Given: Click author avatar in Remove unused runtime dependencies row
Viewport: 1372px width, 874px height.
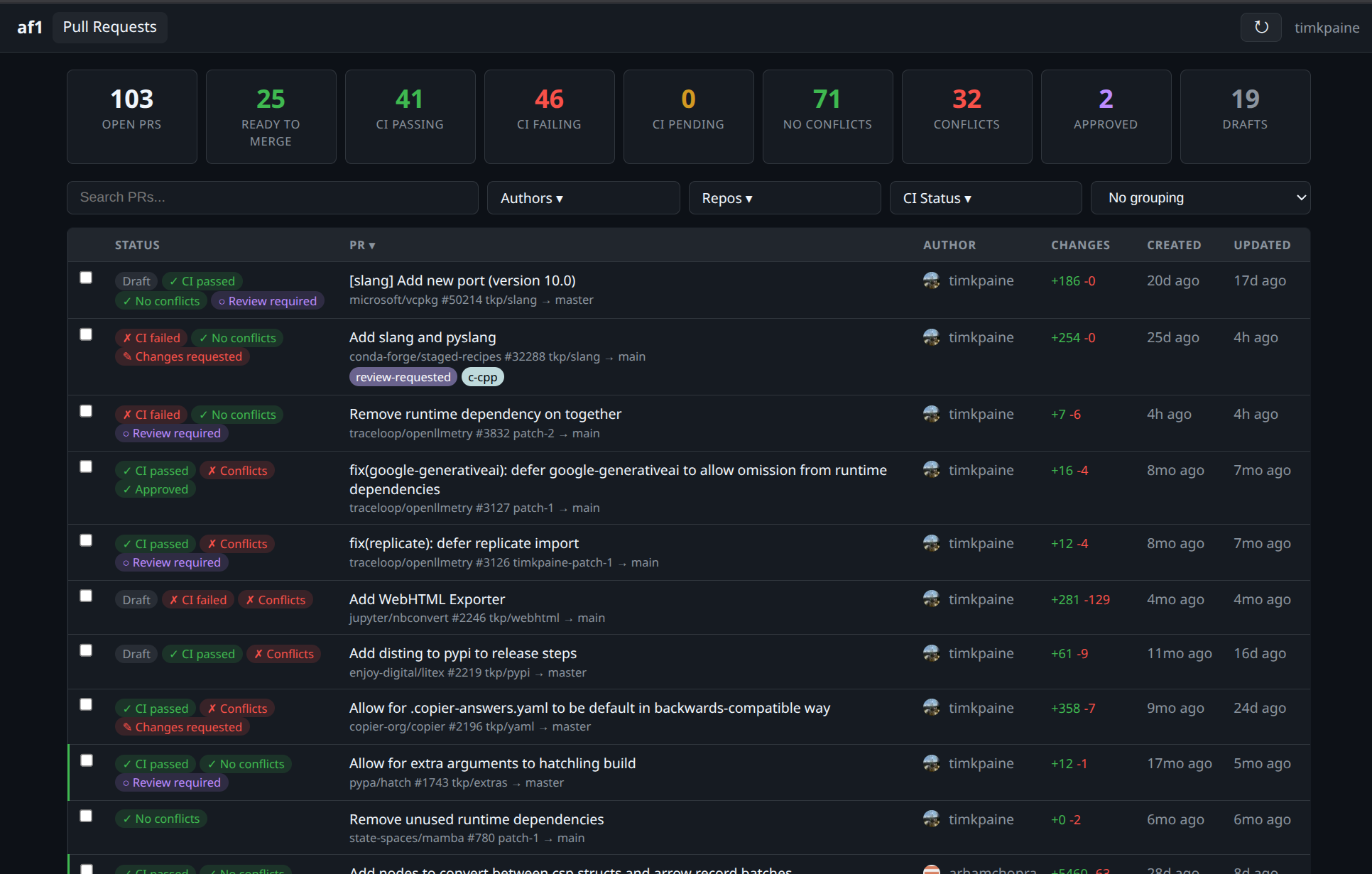Looking at the screenshot, I should pos(931,819).
